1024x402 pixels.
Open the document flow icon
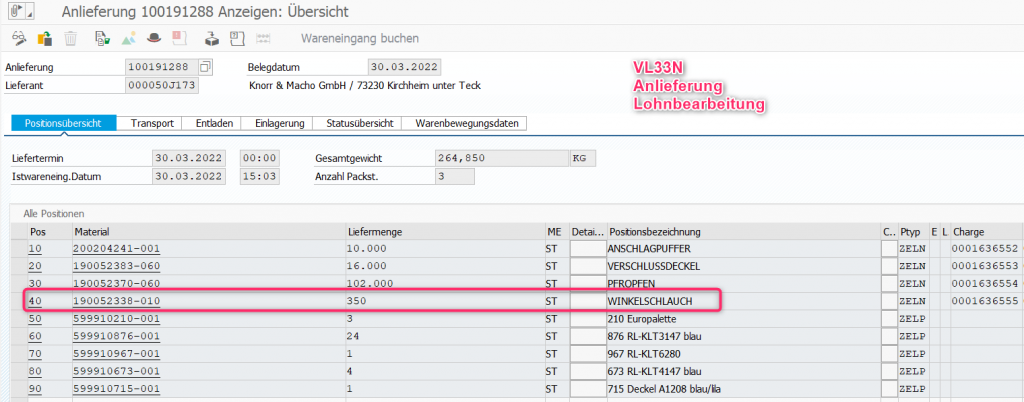101,39
